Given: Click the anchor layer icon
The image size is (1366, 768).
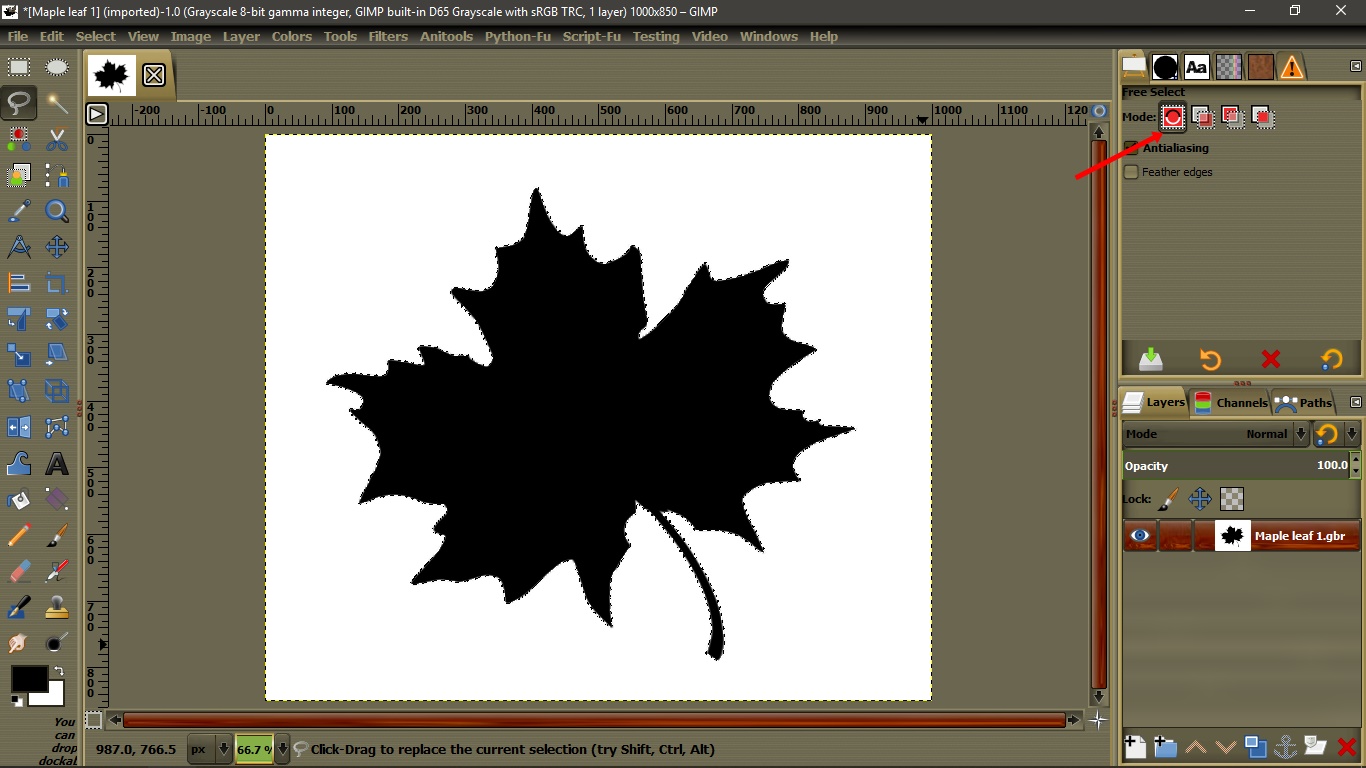Looking at the screenshot, I should click(x=1286, y=746).
